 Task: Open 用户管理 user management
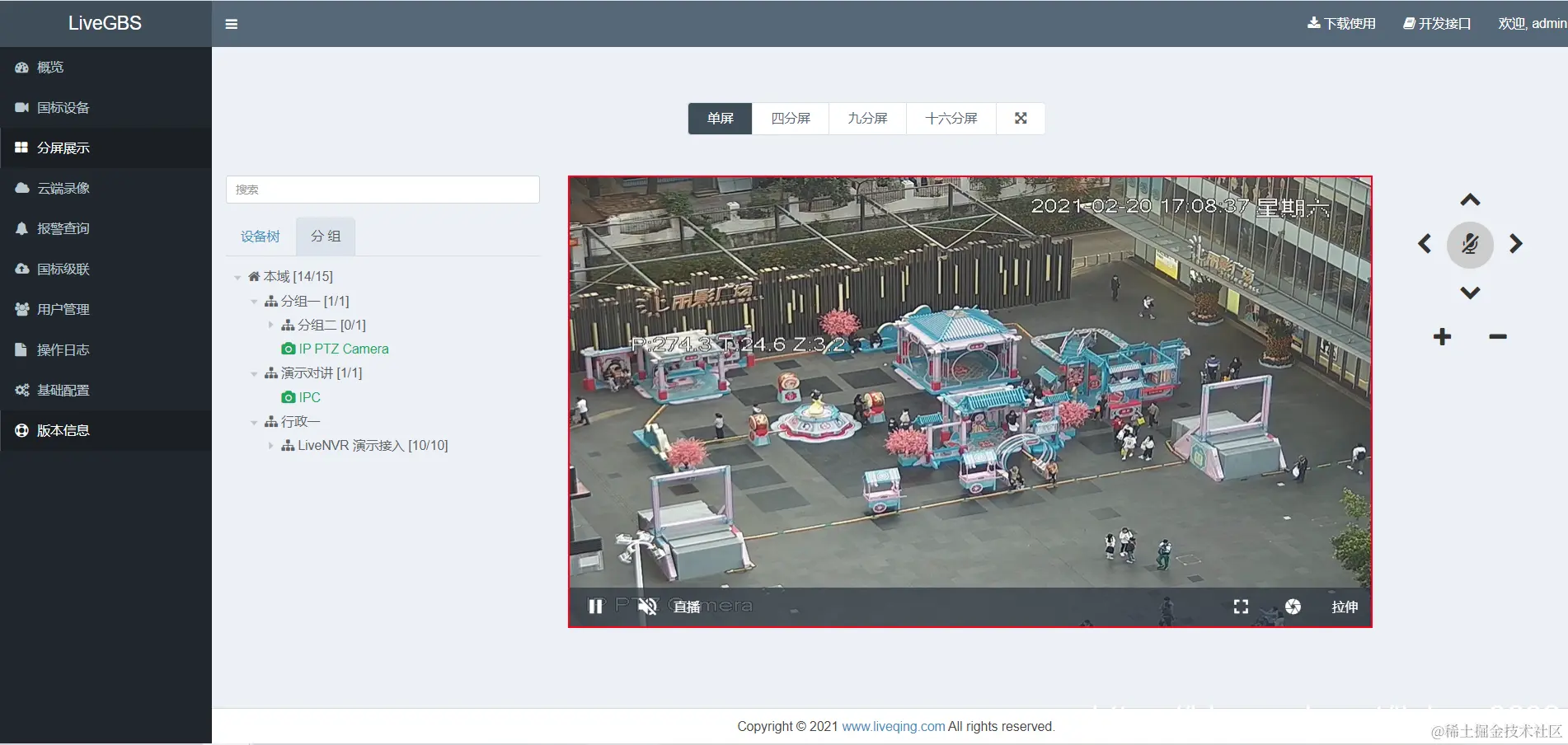coord(106,310)
